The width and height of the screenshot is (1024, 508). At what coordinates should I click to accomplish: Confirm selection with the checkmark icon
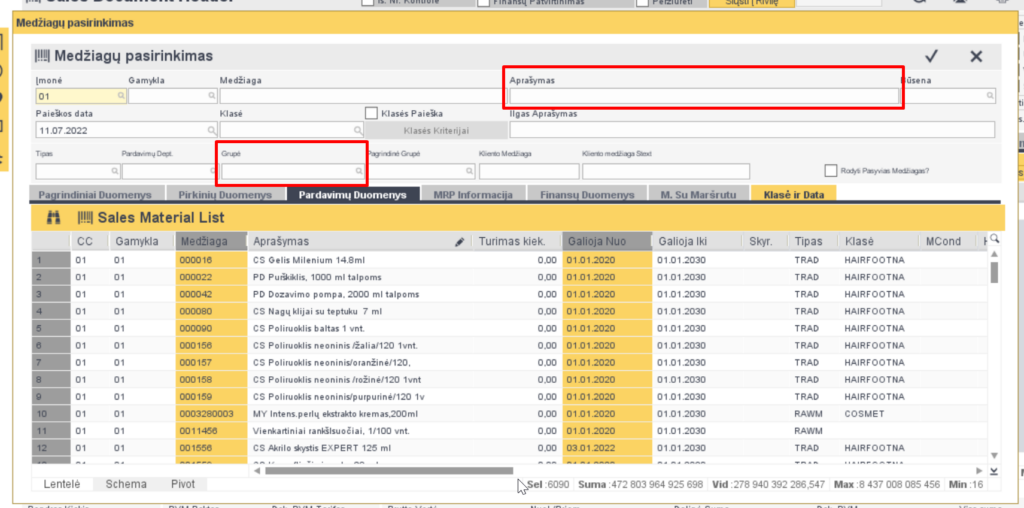point(932,57)
